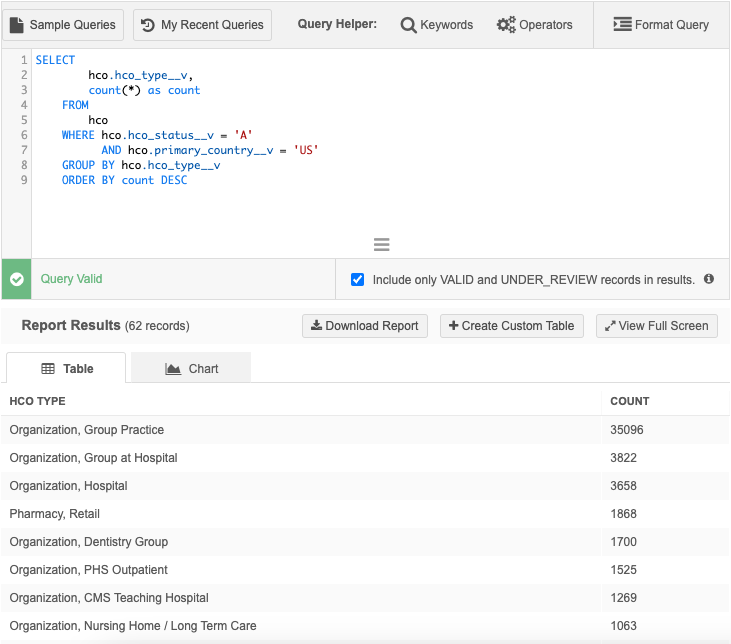
Task: Grab the query editor resize handle
Action: (x=381, y=245)
